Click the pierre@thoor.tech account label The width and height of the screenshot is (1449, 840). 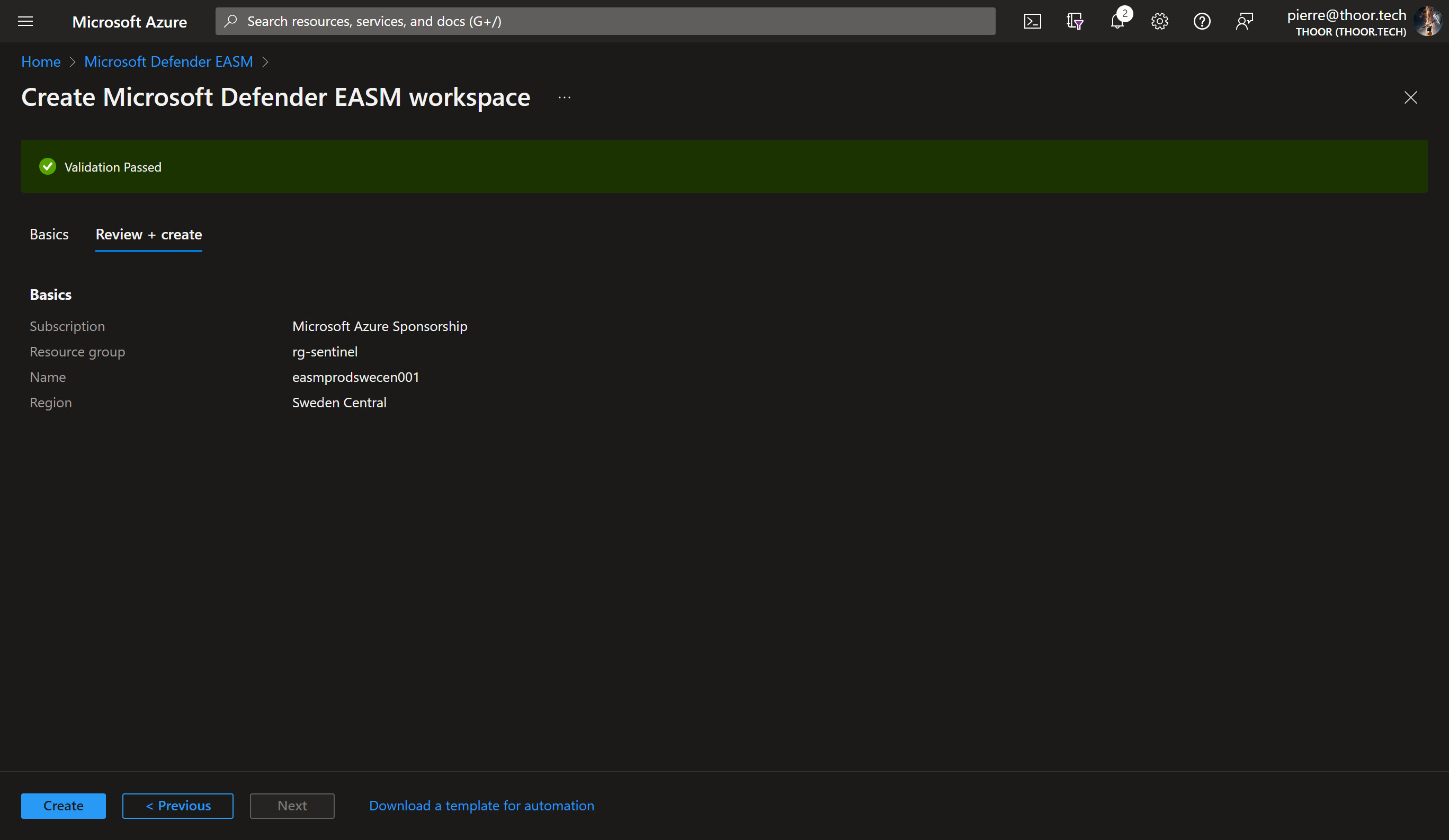click(x=1346, y=15)
